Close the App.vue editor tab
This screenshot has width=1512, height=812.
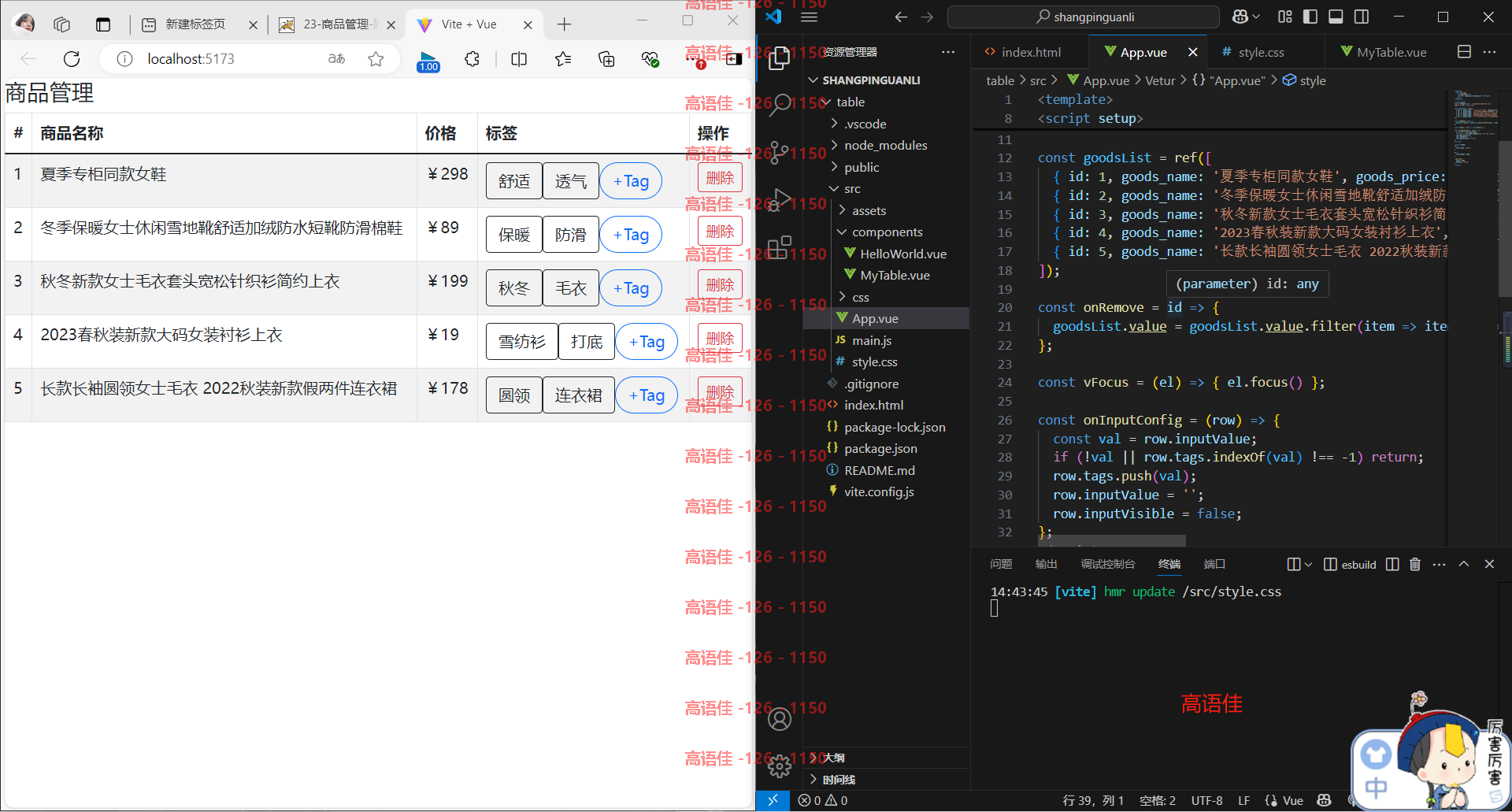[1193, 52]
